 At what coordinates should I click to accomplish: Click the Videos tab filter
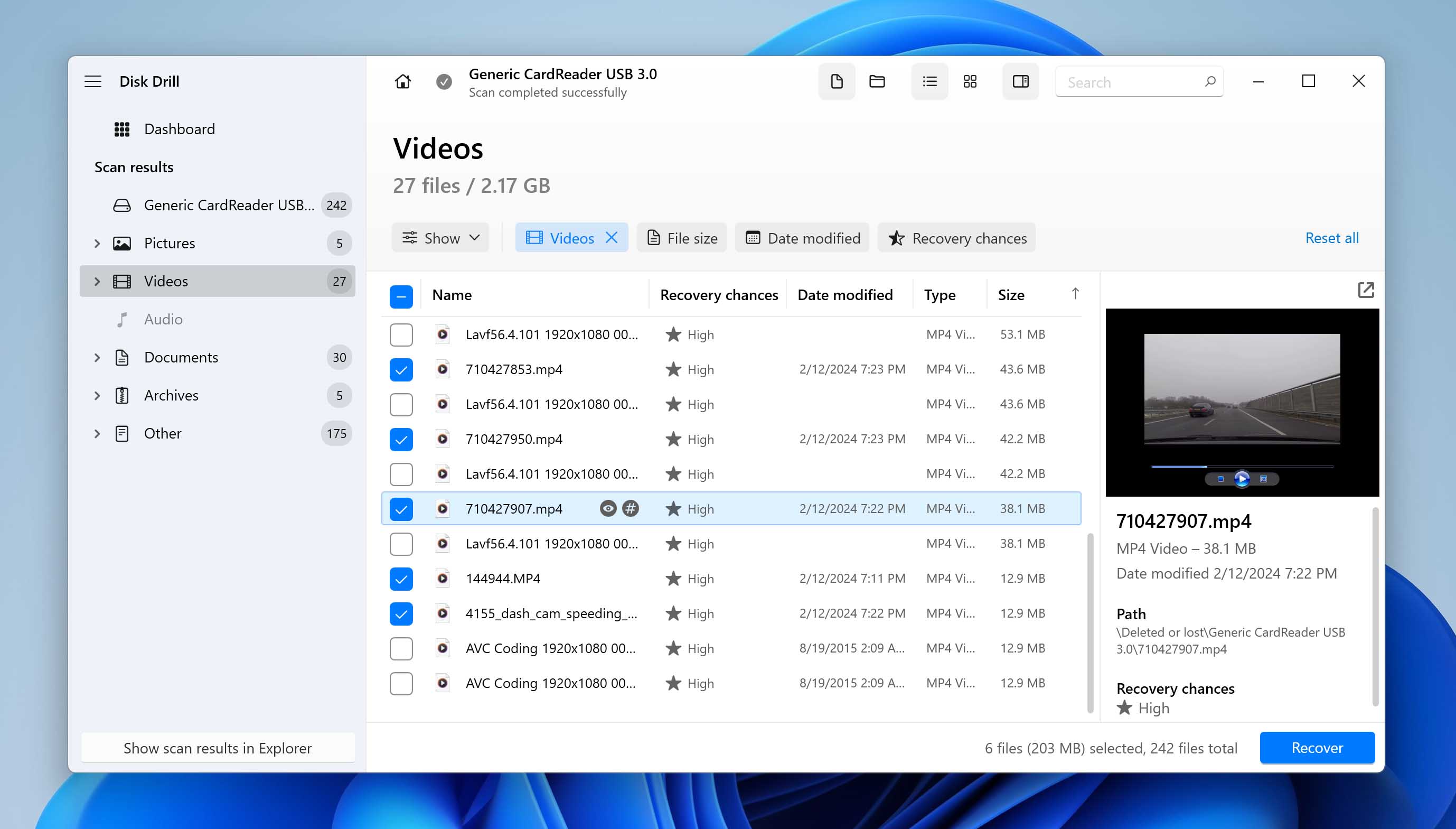(x=571, y=238)
